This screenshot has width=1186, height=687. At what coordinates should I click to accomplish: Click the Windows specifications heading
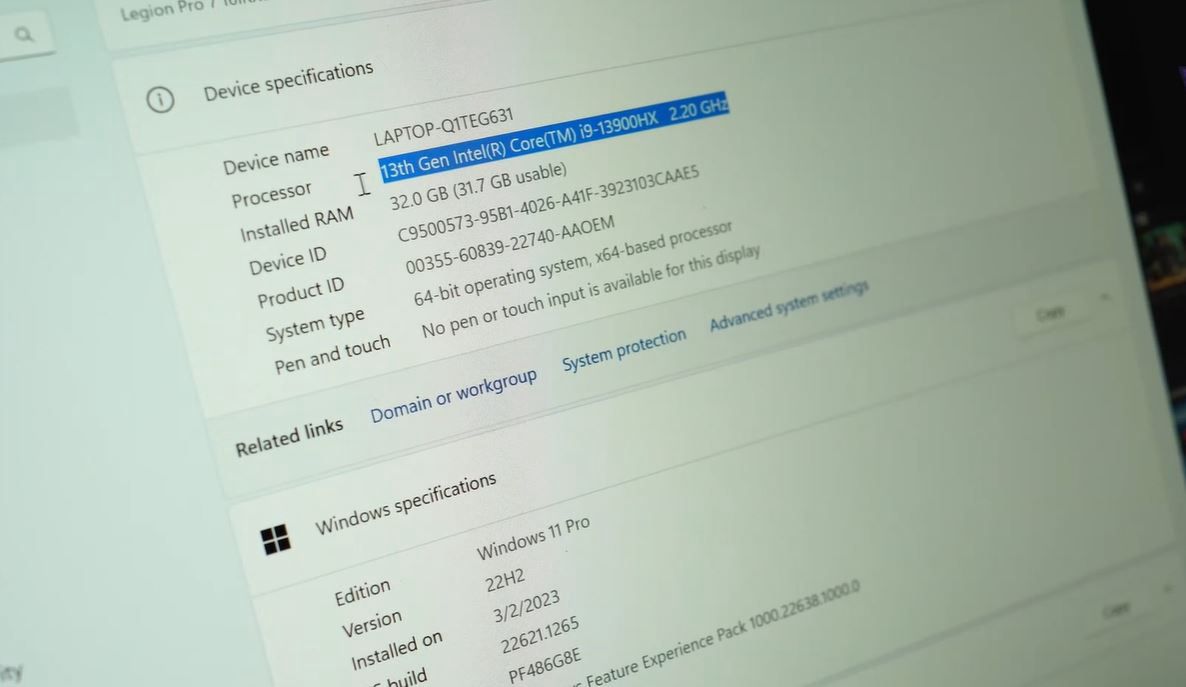[x=405, y=504]
